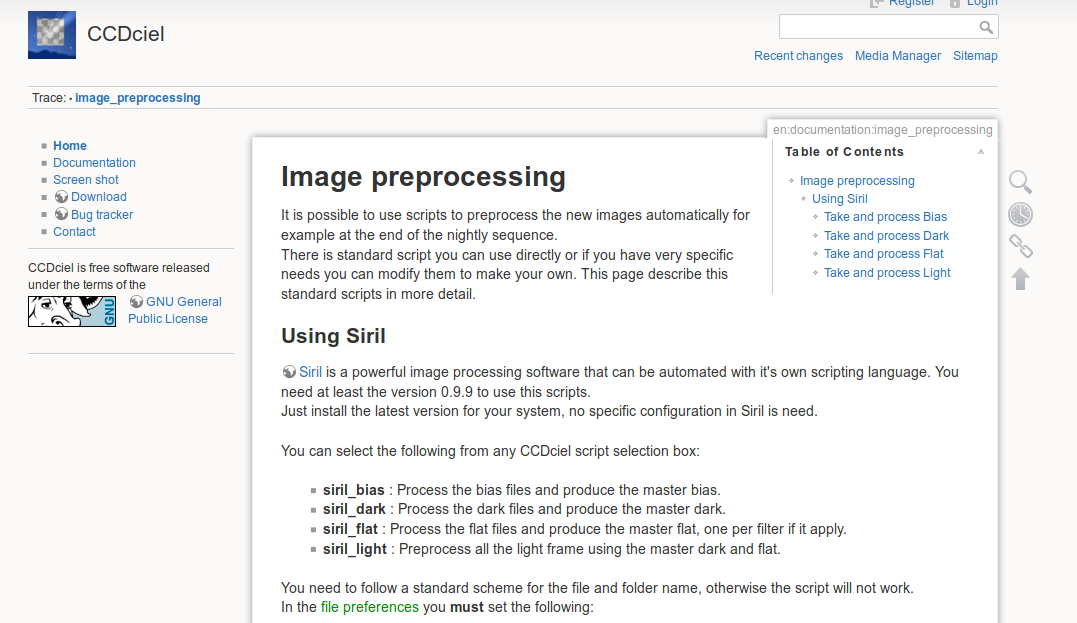Viewport: 1077px width, 623px height.
Task: Click the GNU license badge image
Action: tap(72, 311)
